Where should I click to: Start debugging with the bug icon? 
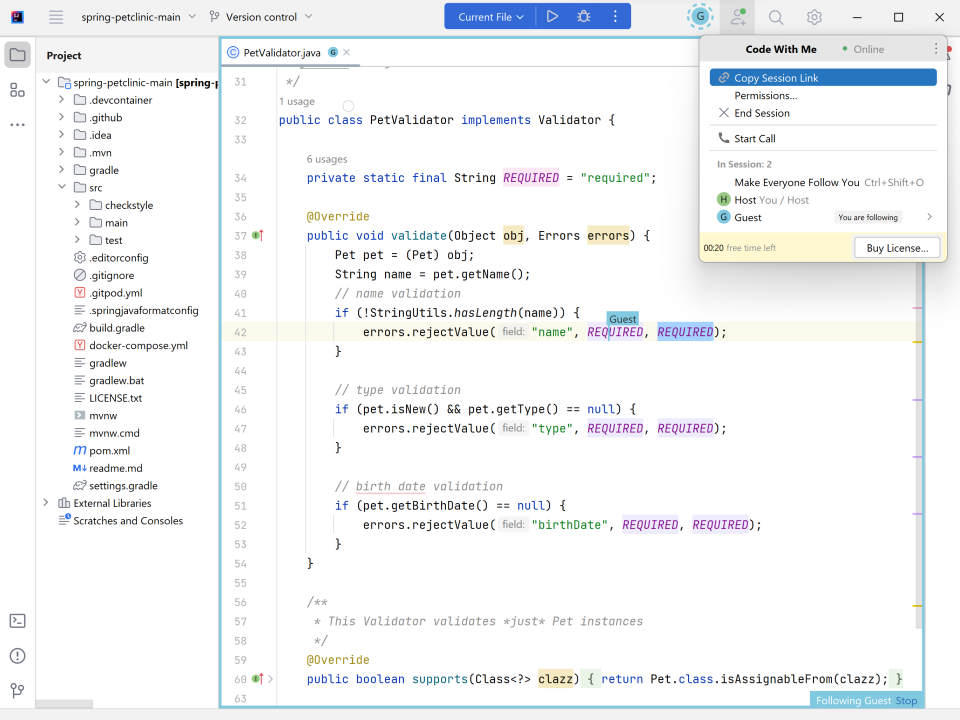click(x=583, y=17)
